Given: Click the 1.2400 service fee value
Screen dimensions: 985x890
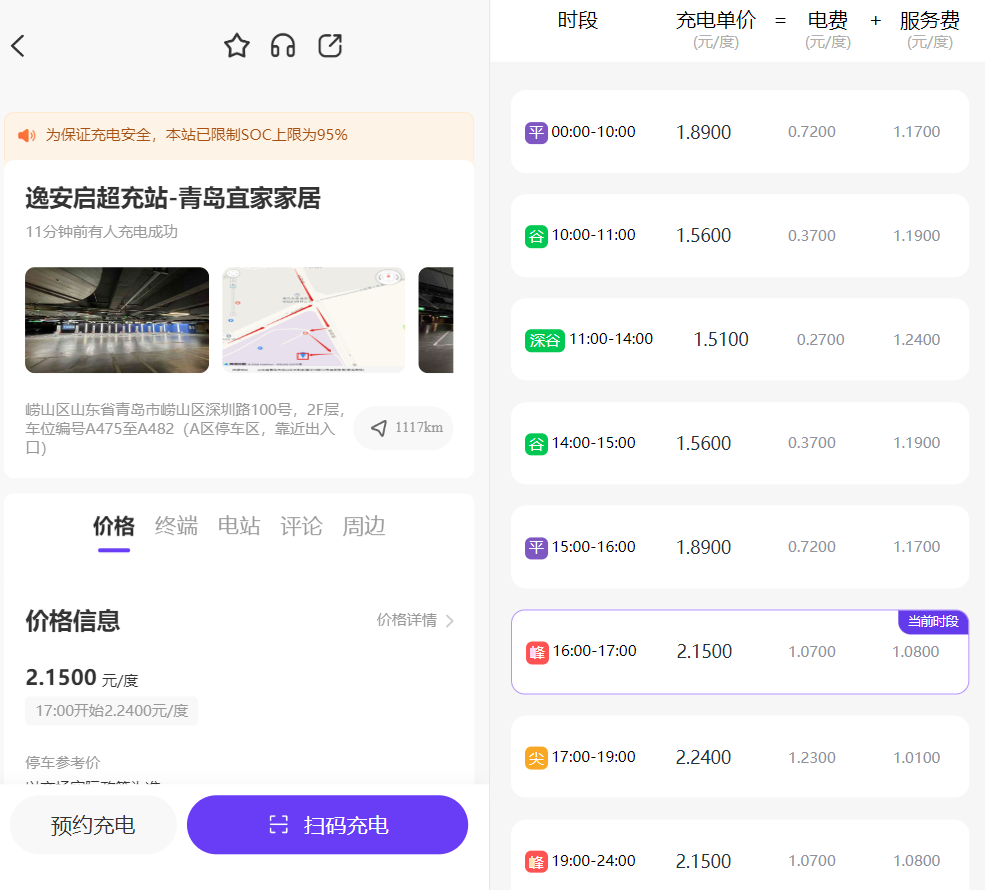Looking at the screenshot, I should [x=917, y=340].
